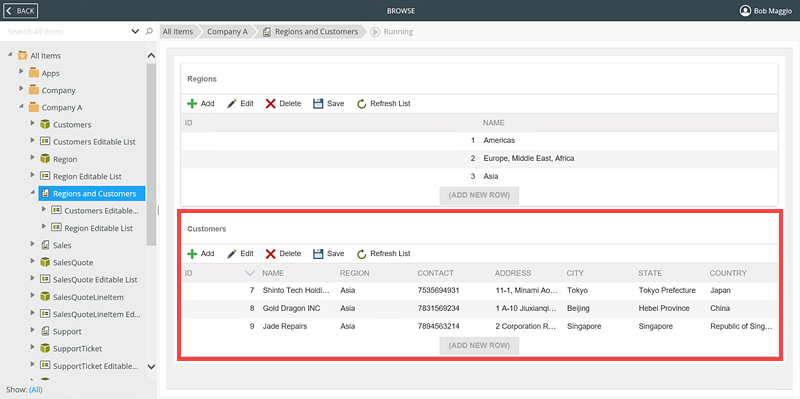Click the Save disk icon in Customers toolbar
The width and height of the screenshot is (800, 399).
(318, 254)
